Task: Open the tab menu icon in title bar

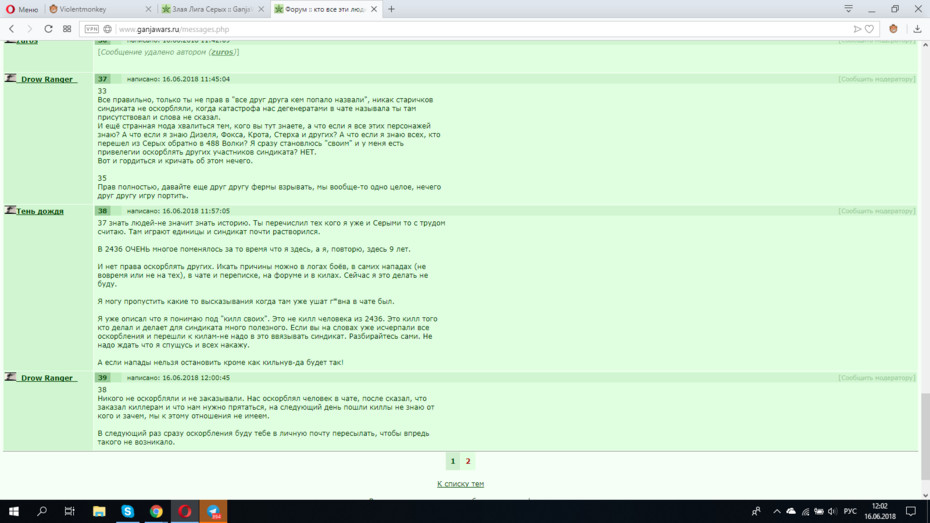Action: coord(849,9)
